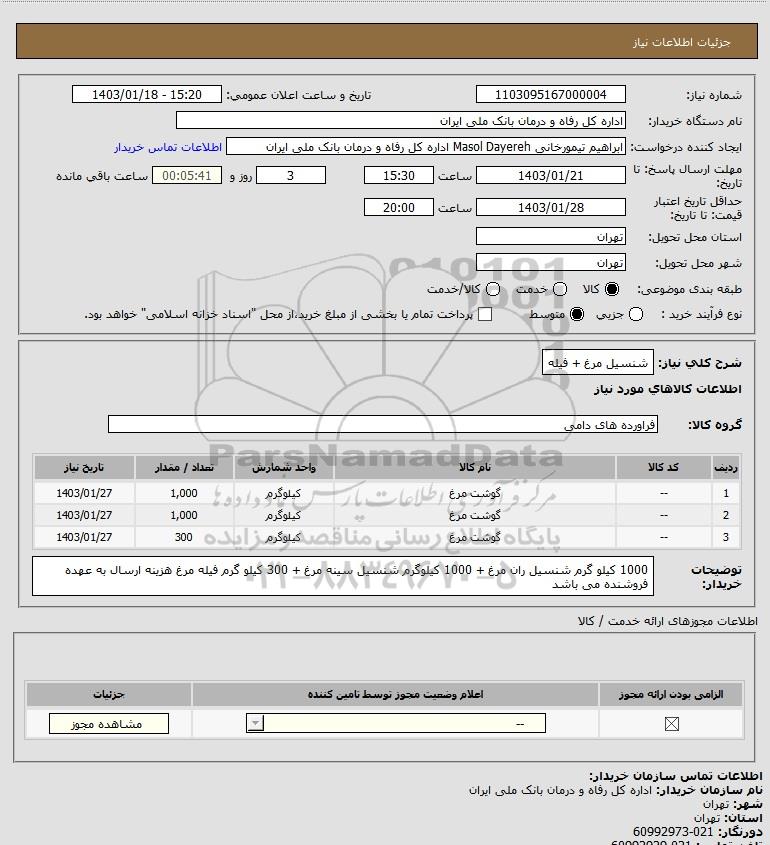Click the goods group field فراورده های دامی
Viewport: 770px width, 845px height.
pyautogui.click(x=383, y=425)
